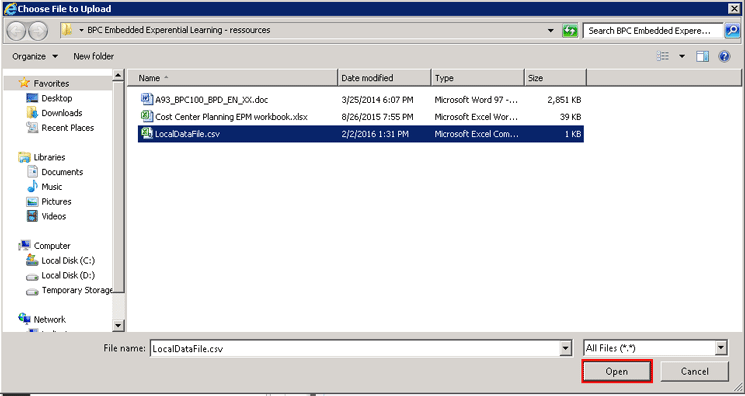745x396 pixels.
Task: Click the Local Disk (D:) drive icon
Action: pos(32,276)
